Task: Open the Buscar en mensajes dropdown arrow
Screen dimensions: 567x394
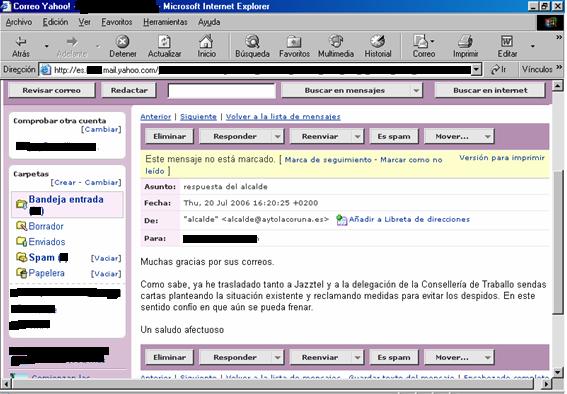Action: pyautogui.click(x=416, y=90)
